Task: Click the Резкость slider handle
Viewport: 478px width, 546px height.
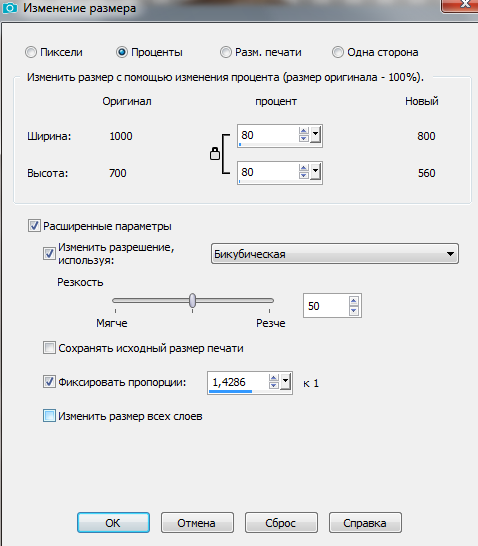Action: click(193, 301)
